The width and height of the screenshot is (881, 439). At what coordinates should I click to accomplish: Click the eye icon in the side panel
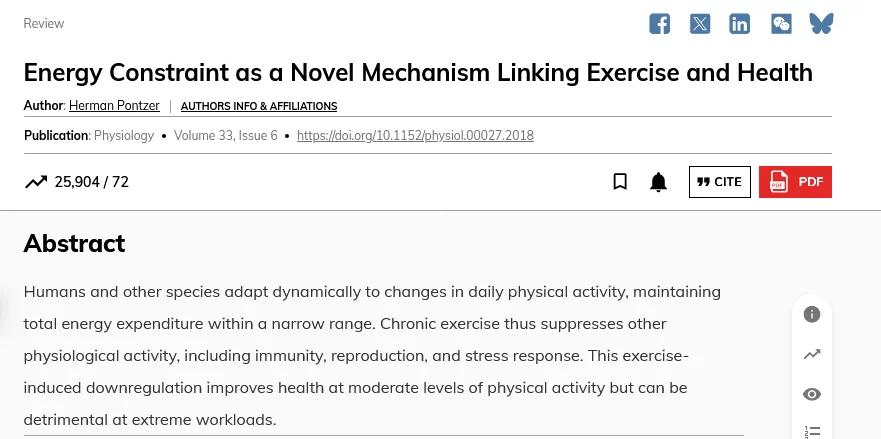coord(812,394)
